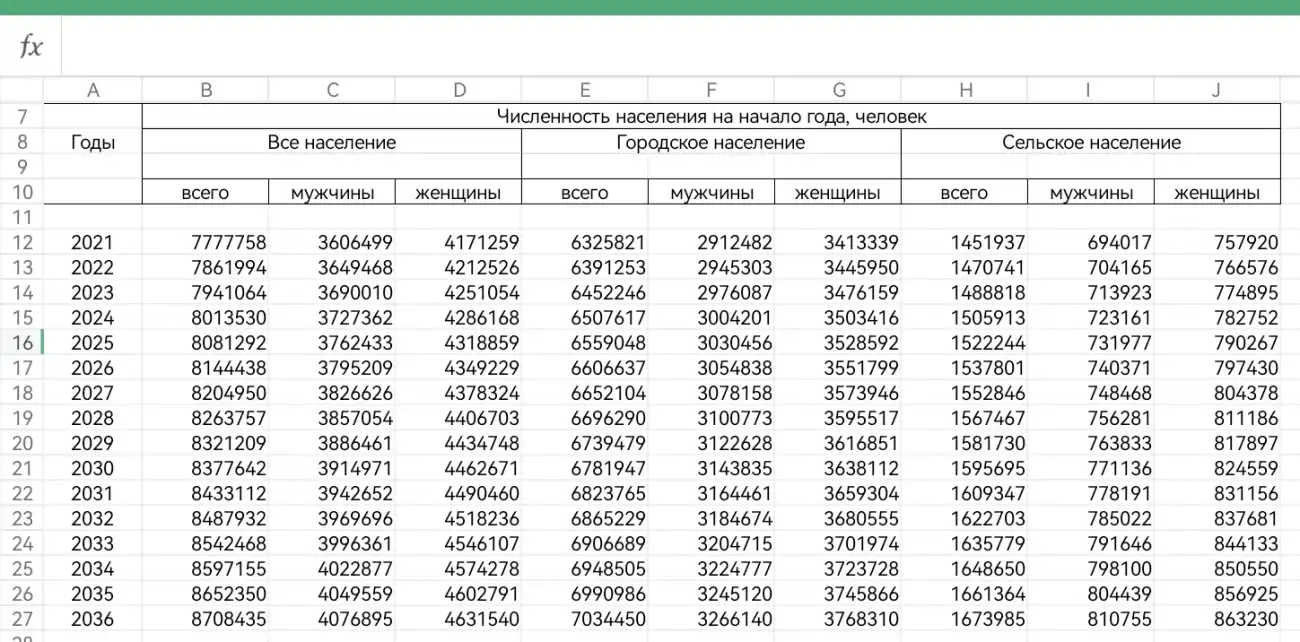
Task: Click cell with value 1522244
Action: (x=965, y=343)
